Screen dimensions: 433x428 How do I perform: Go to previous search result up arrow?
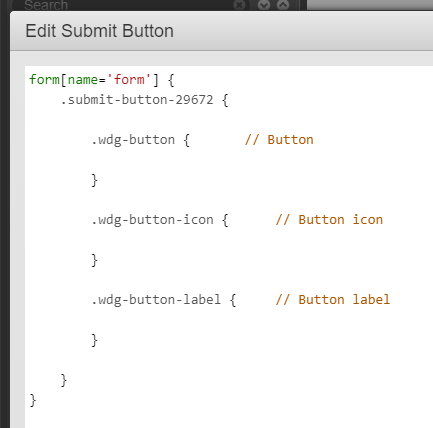point(283,5)
